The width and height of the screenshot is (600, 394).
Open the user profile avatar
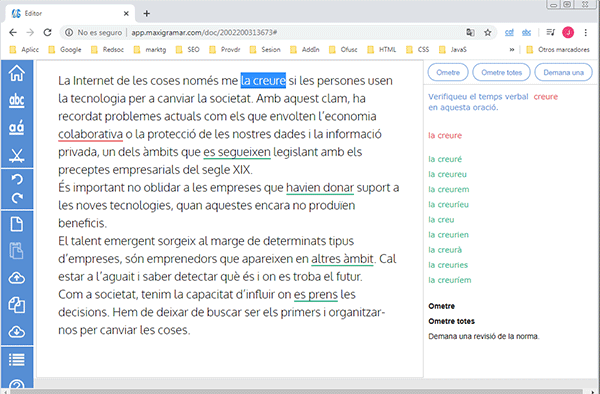click(x=568, y=33)
